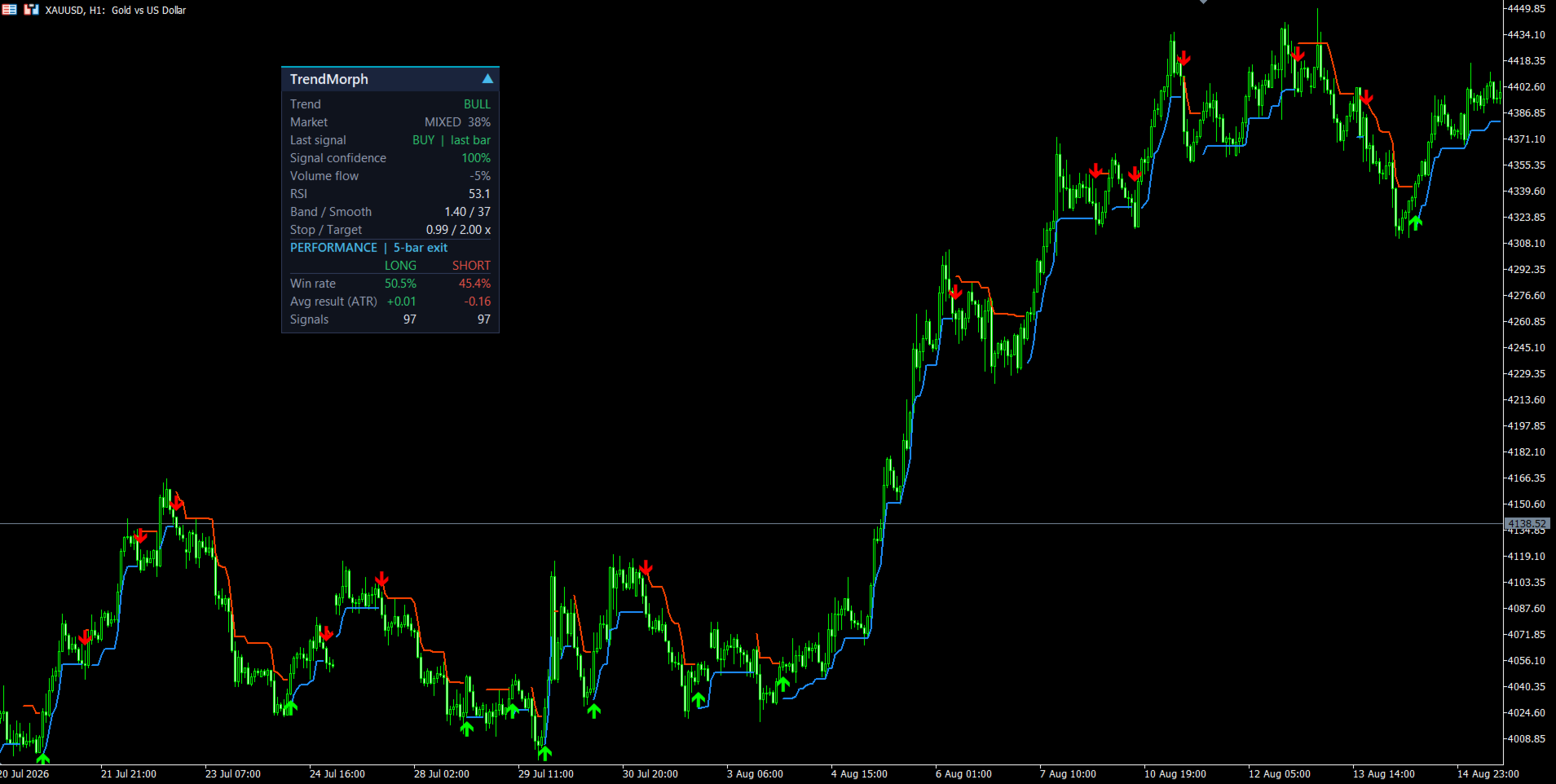Click the 29 Jul 11:00 time label
The height and width of the screenshot is (784, 1556).
pyautogui.click(x=546, y=774)
